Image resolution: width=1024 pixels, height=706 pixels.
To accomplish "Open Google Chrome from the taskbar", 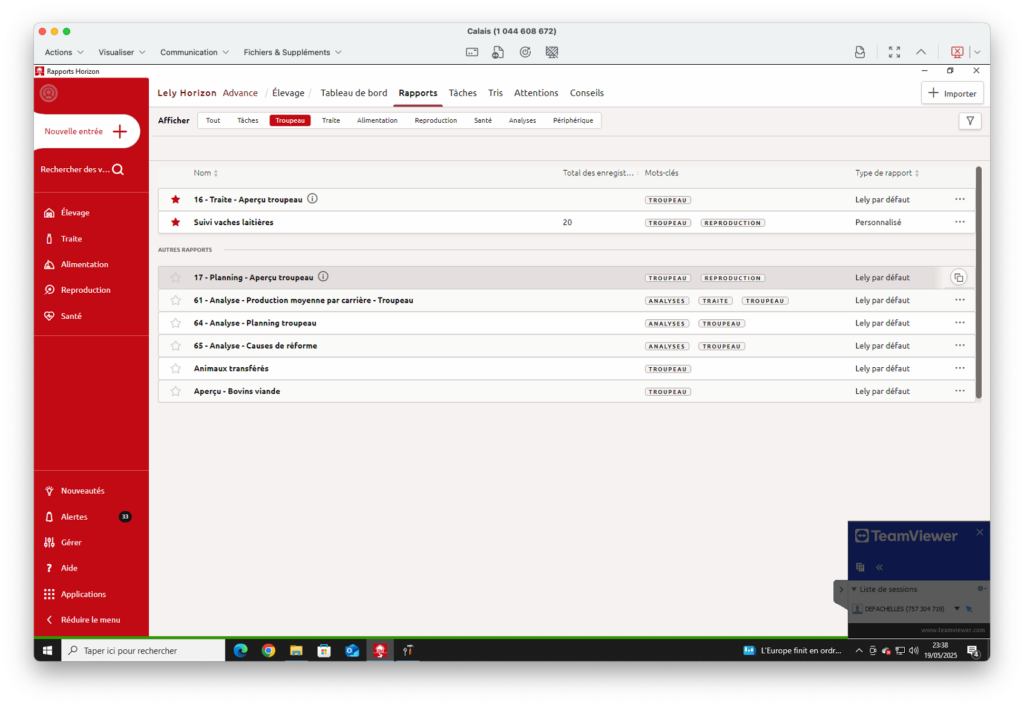I will click(x=268, y=650).
